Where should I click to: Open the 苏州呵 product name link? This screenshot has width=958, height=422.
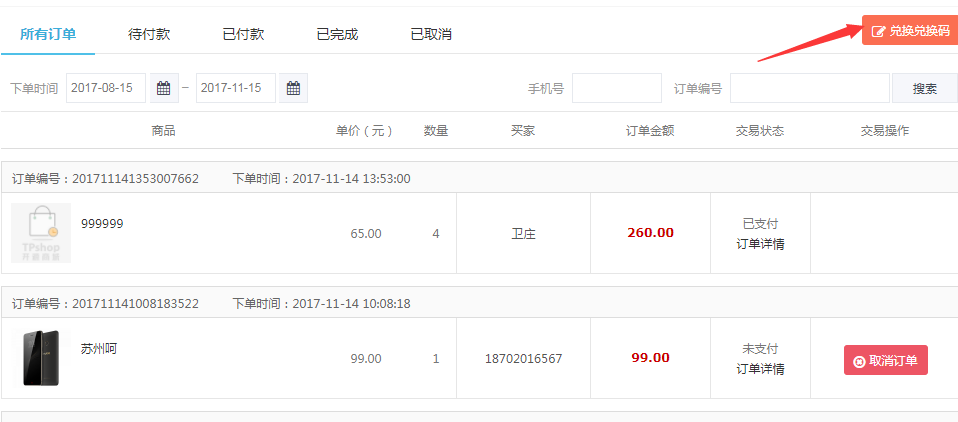99,349
